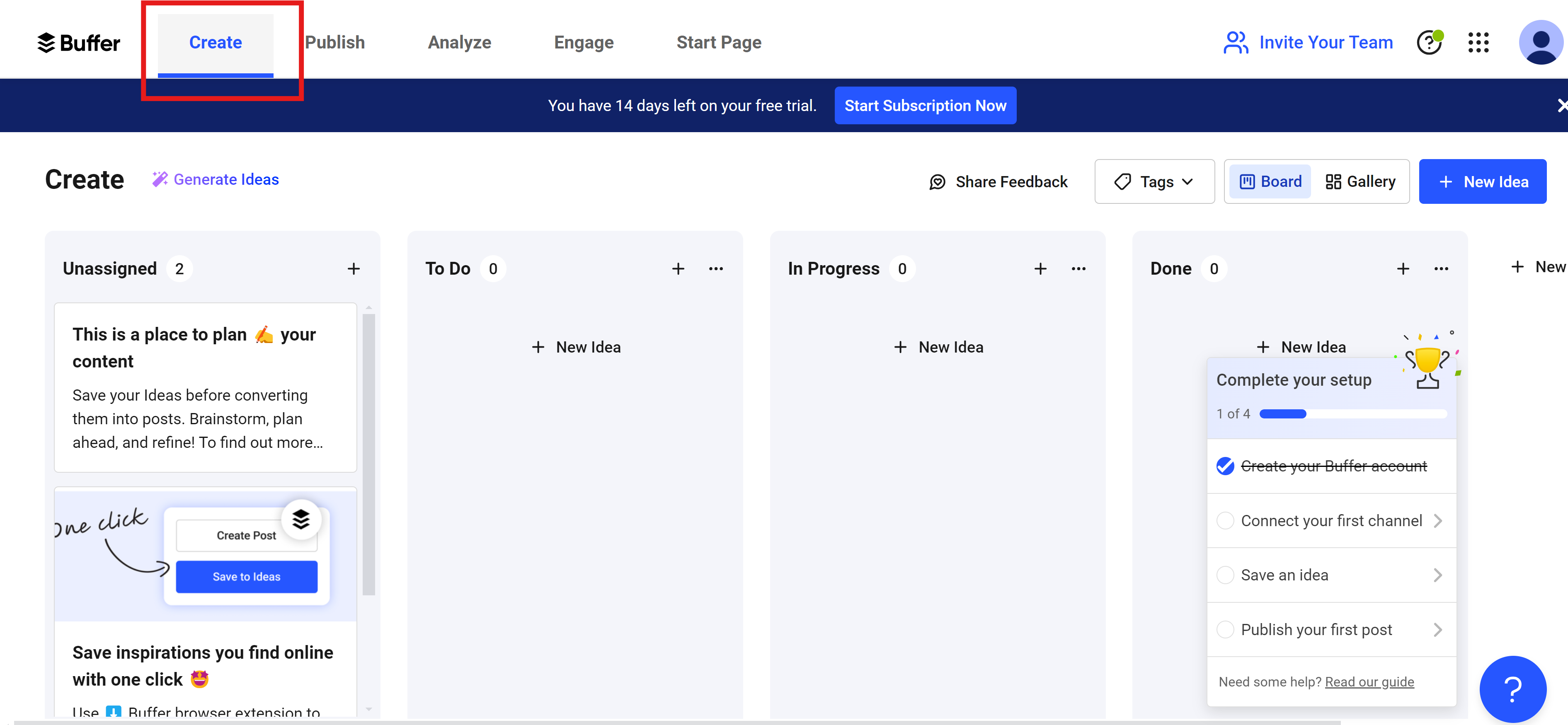
Task: Click Start Subscription Now button
Action: tap(925, 106)
